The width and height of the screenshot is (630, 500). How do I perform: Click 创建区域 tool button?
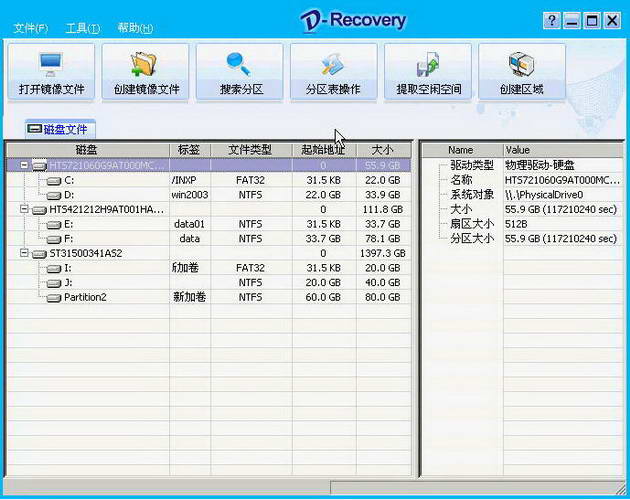pyautogui.click(x=522, y=72)
